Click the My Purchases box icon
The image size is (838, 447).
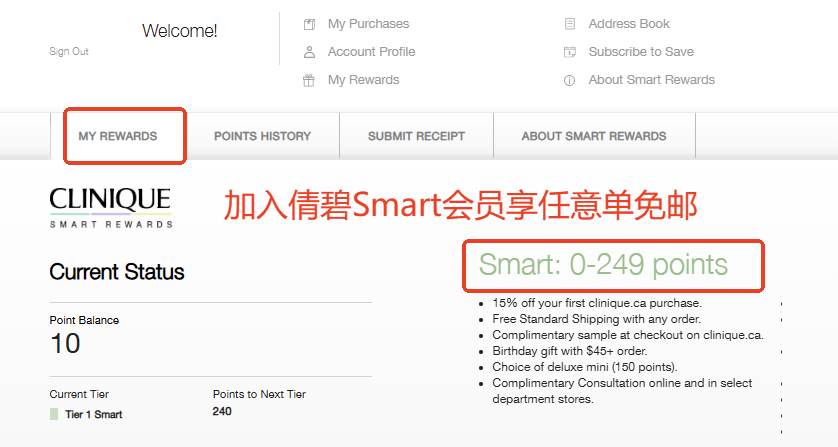click(309, 24)
